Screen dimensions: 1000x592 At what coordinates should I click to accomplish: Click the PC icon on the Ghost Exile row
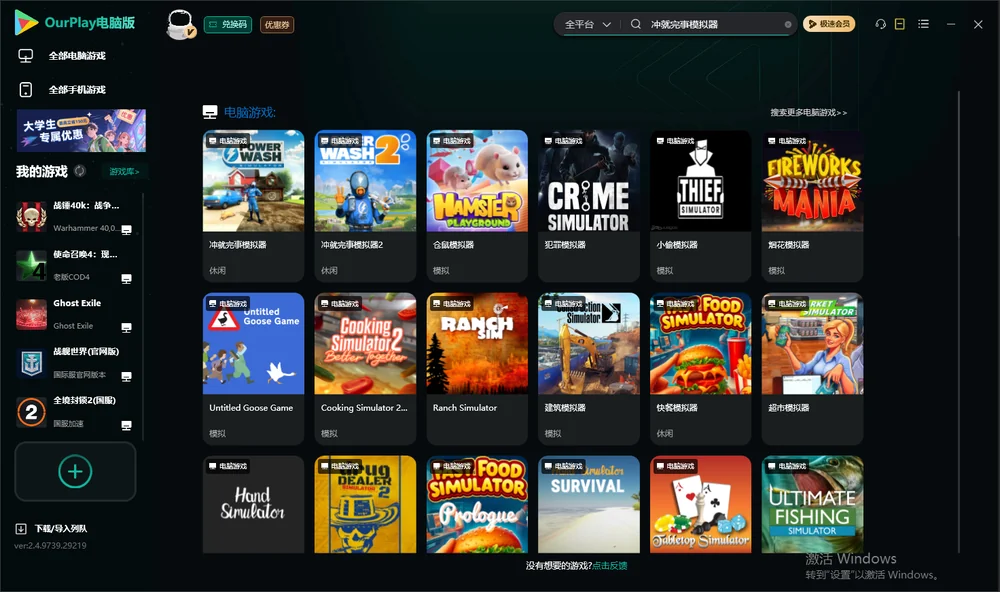tap(126, 327)
